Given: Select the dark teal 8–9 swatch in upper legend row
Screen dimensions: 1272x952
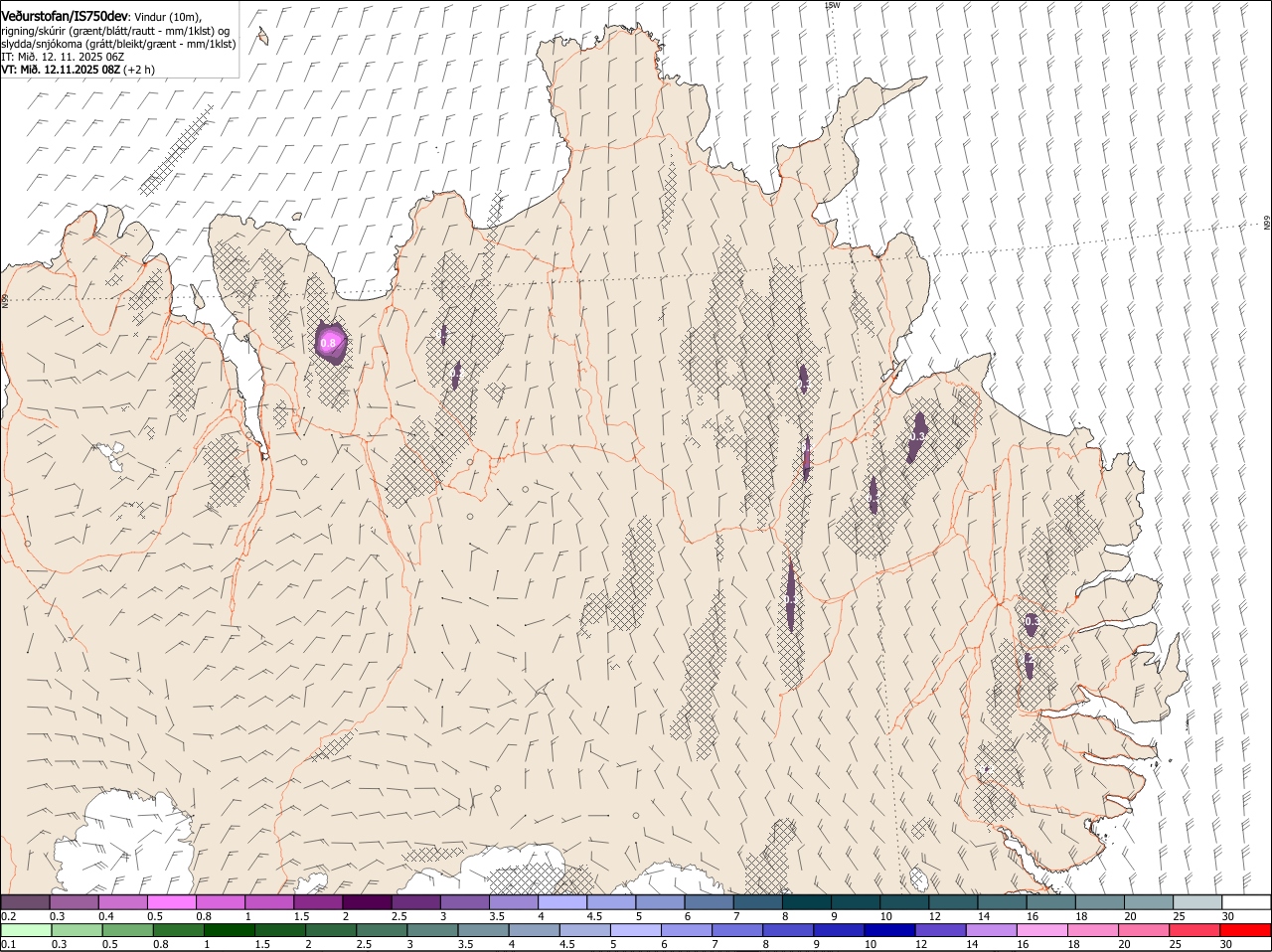Looking at the screenshot, I should (806, 901).
